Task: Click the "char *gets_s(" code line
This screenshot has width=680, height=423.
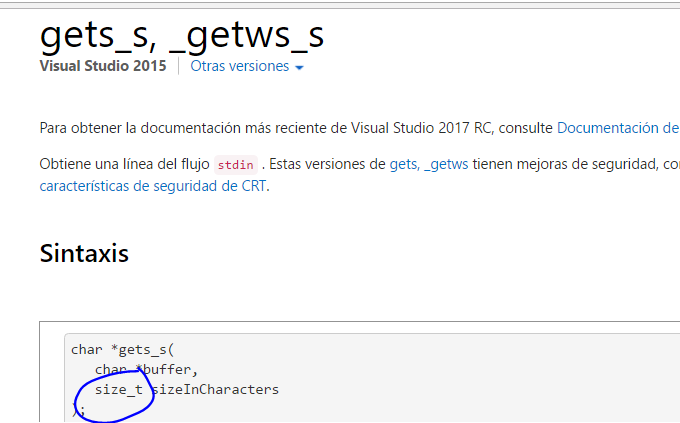Action: (122, 349)
